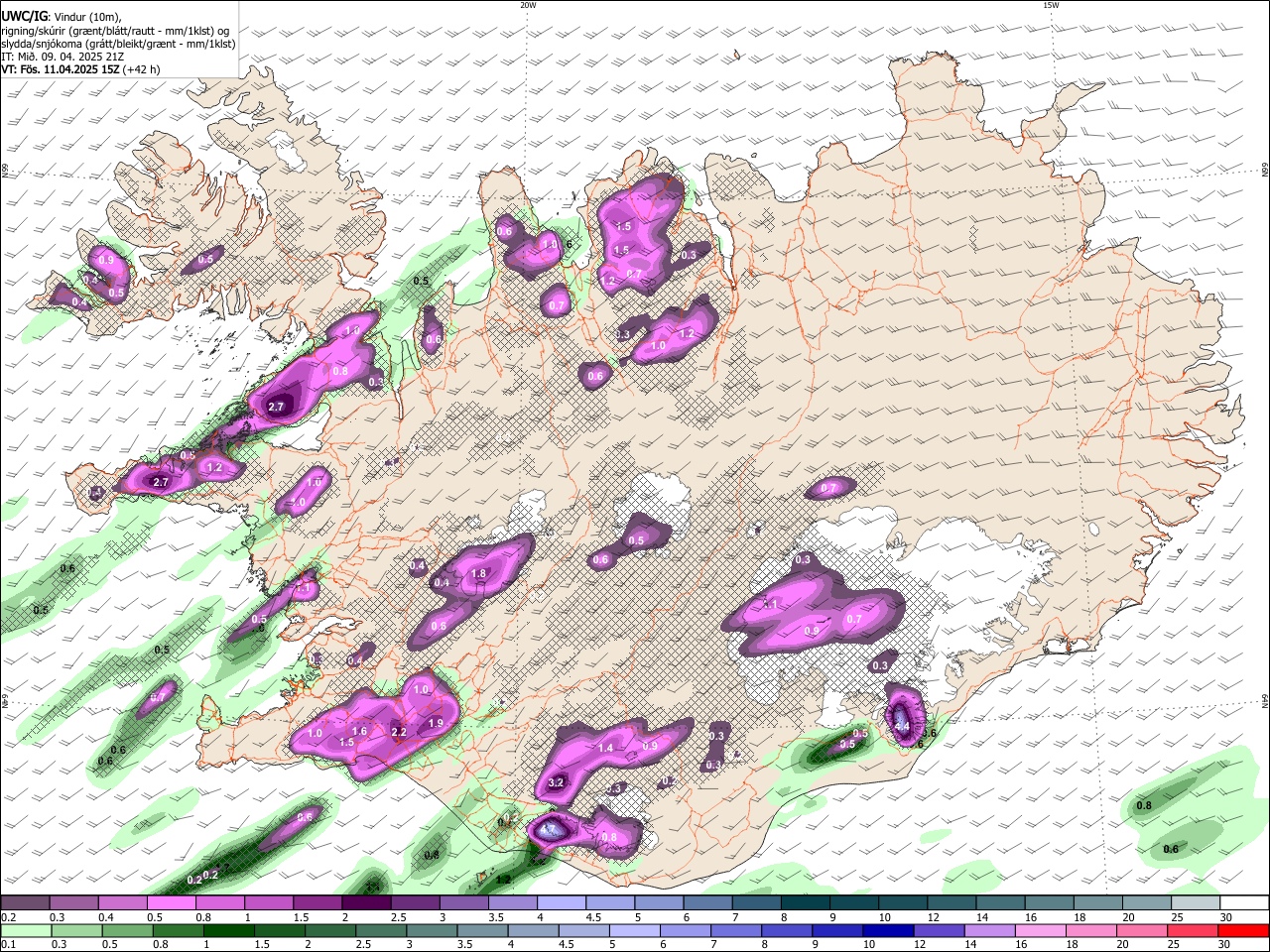1270x952 pixels.
Task: Click valid time 'VT: Fös. 11.04.2025 15Z (+42 h)'
Action: point(80,69)
